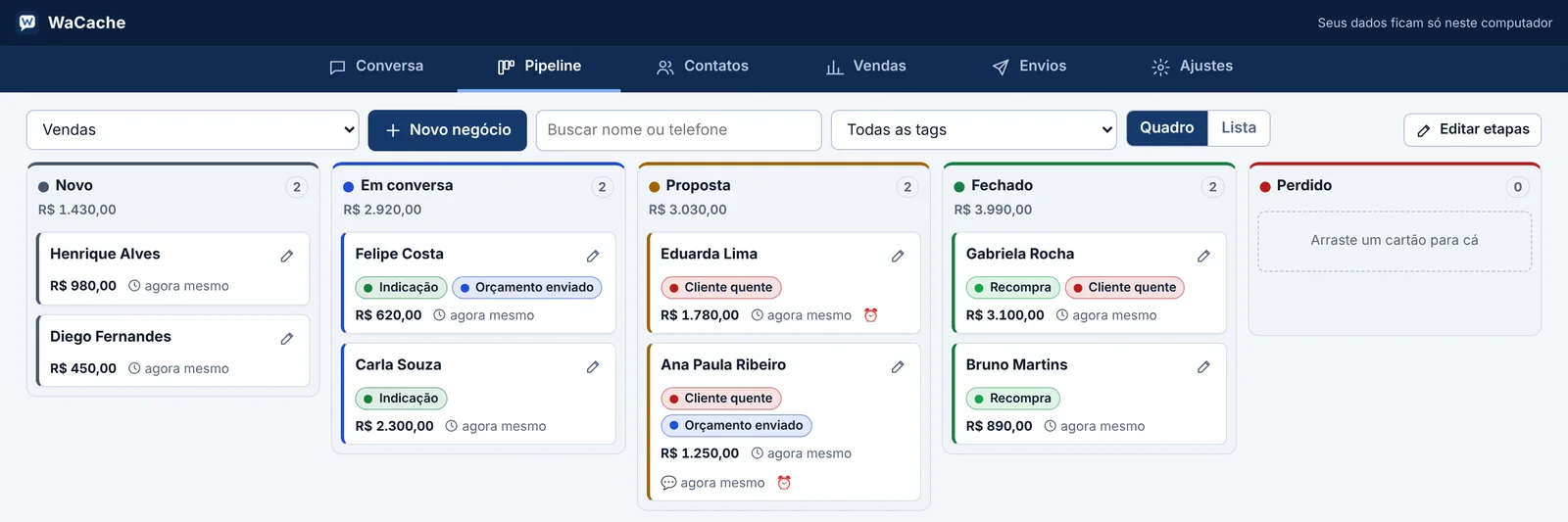This screenshot has height=522, width=1568.
Task: Click chat bubble icon on Ana Paula Ribeiro card
Action: 668,483
